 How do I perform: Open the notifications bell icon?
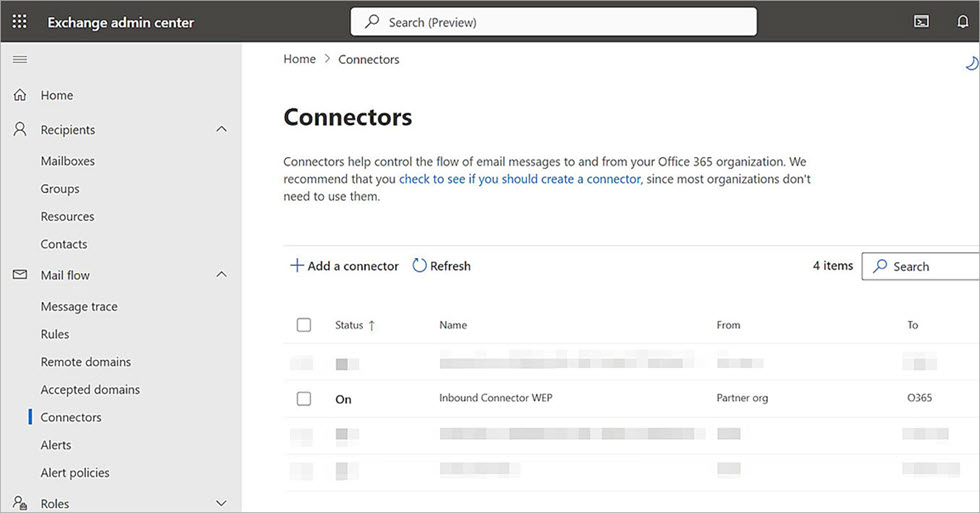click(962, 22)
